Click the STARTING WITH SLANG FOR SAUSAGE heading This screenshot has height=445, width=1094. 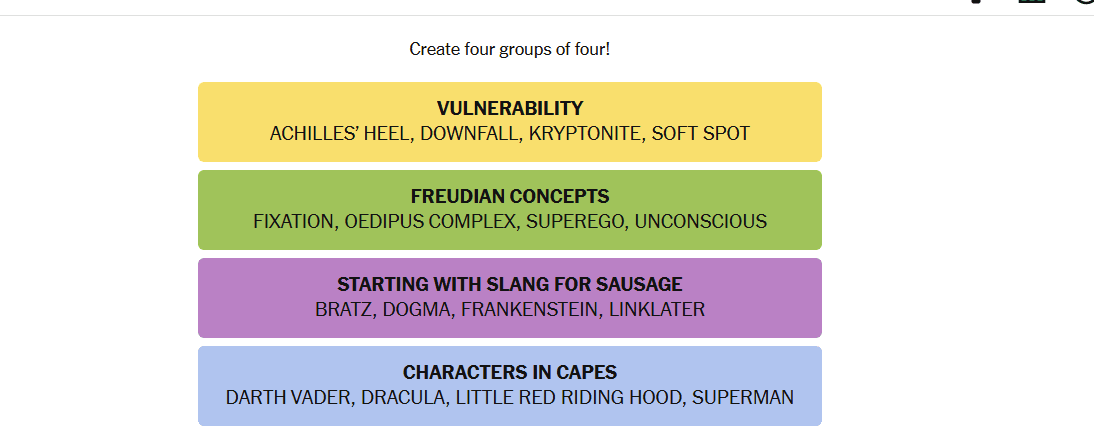coord(510,284)
